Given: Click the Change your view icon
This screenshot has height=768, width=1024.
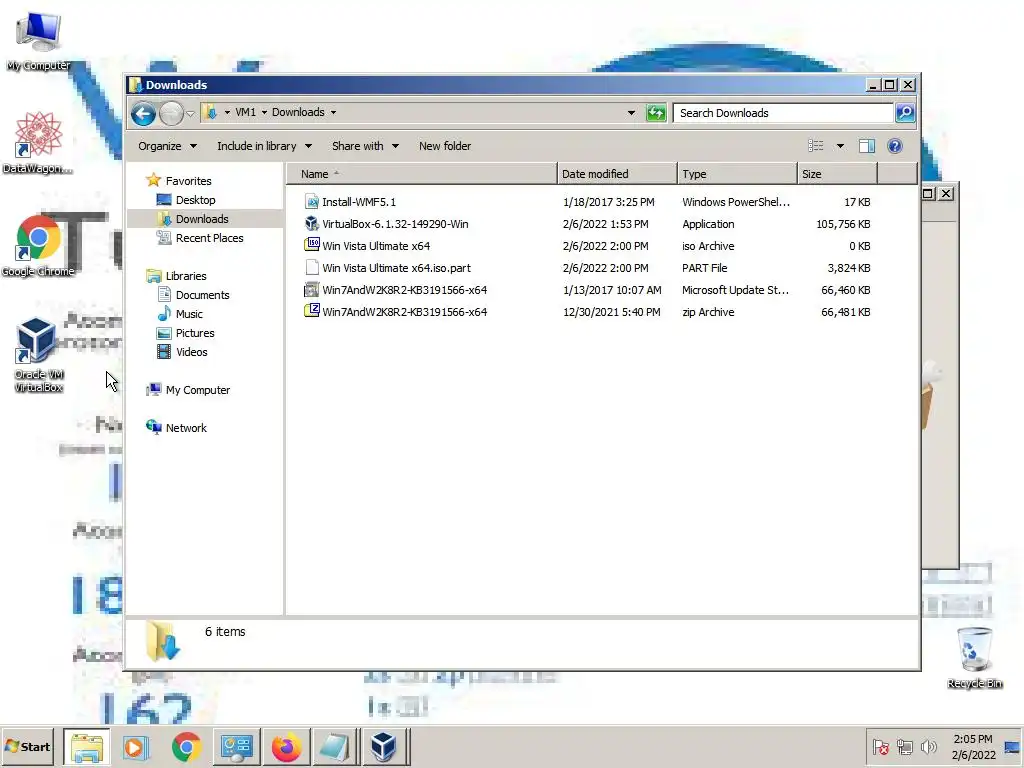Looking at the screenshot, I should pos(816,146).
